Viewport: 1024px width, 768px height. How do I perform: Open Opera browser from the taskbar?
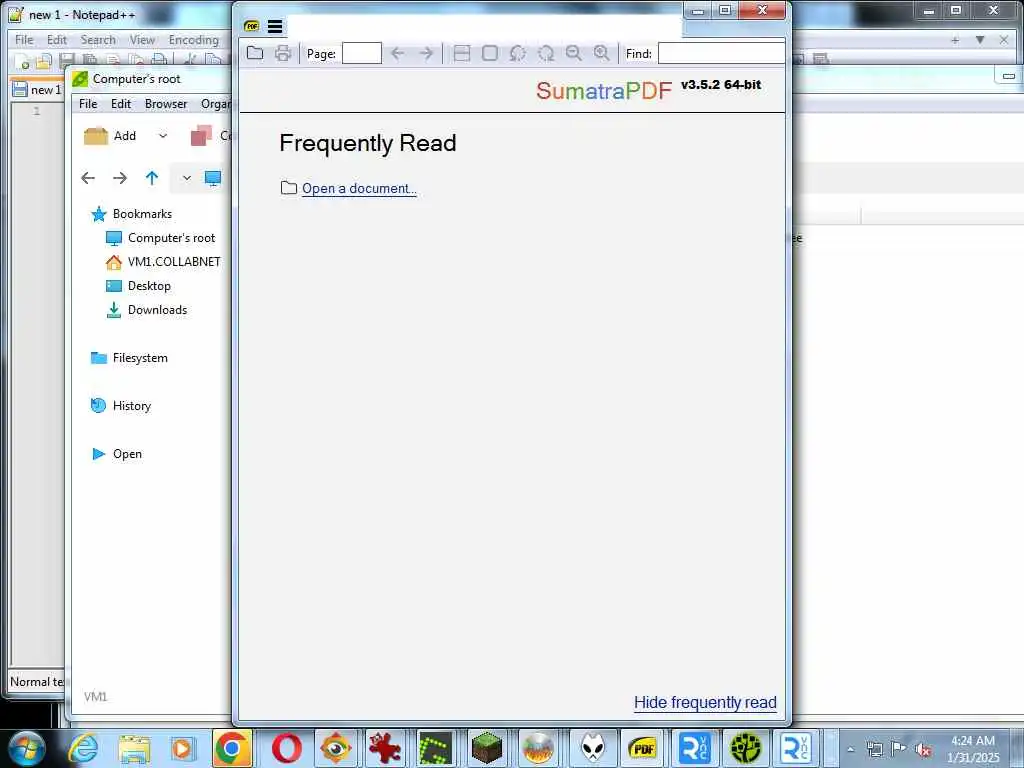[287, 748]
